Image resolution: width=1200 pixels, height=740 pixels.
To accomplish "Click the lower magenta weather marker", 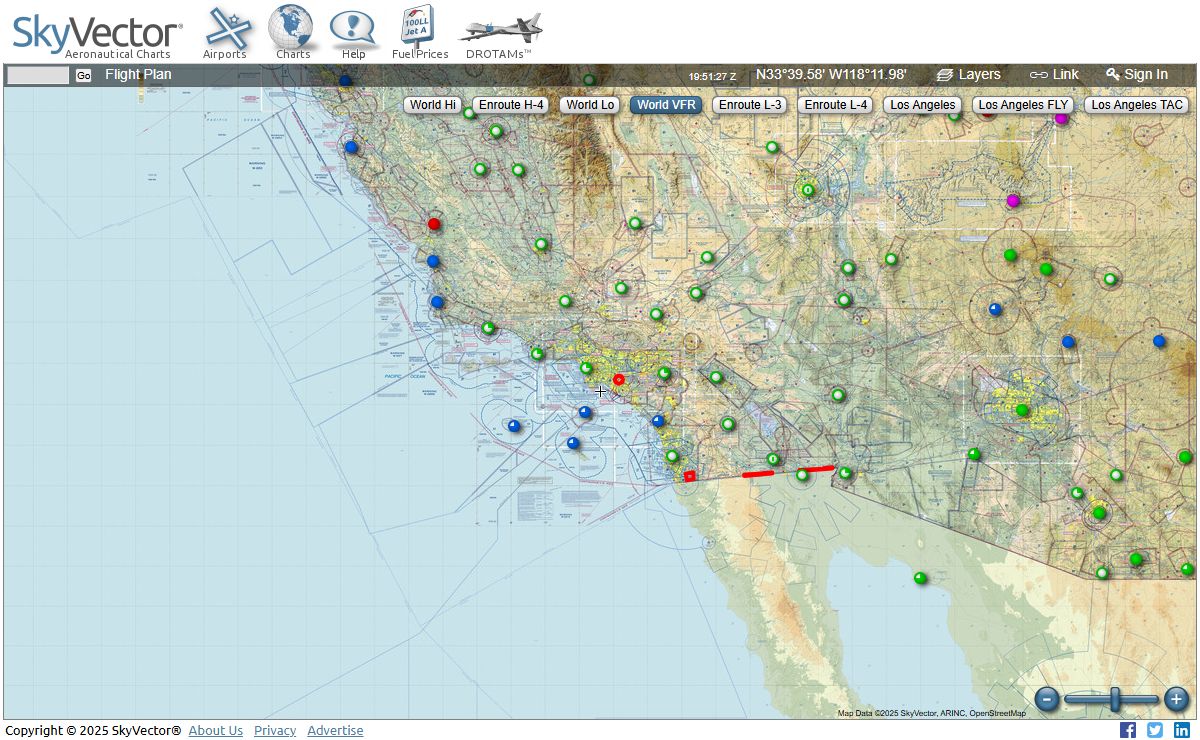I will tap(1013, 201).
